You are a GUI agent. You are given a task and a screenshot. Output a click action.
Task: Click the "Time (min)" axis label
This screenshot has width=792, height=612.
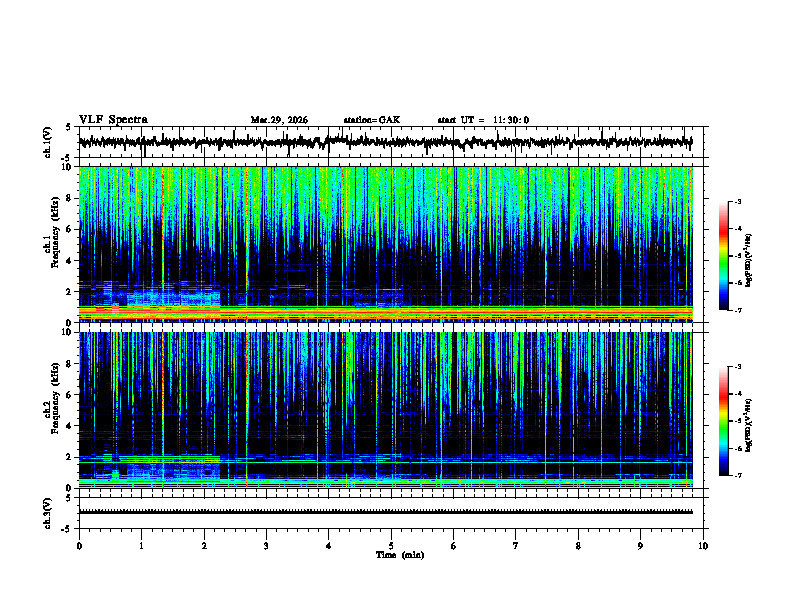point(400,555)
